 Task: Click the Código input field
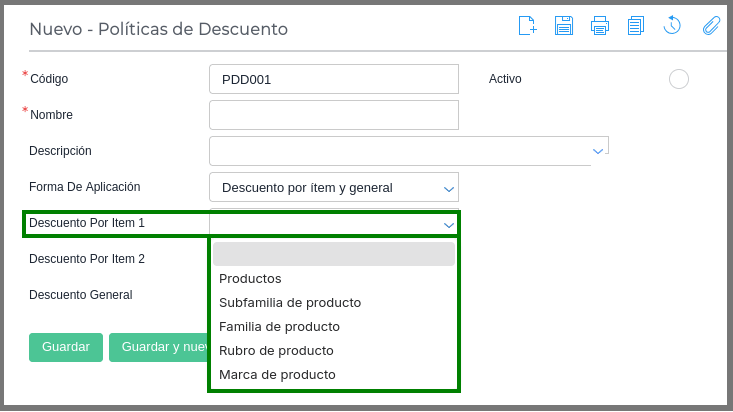[x=334, y=79]
